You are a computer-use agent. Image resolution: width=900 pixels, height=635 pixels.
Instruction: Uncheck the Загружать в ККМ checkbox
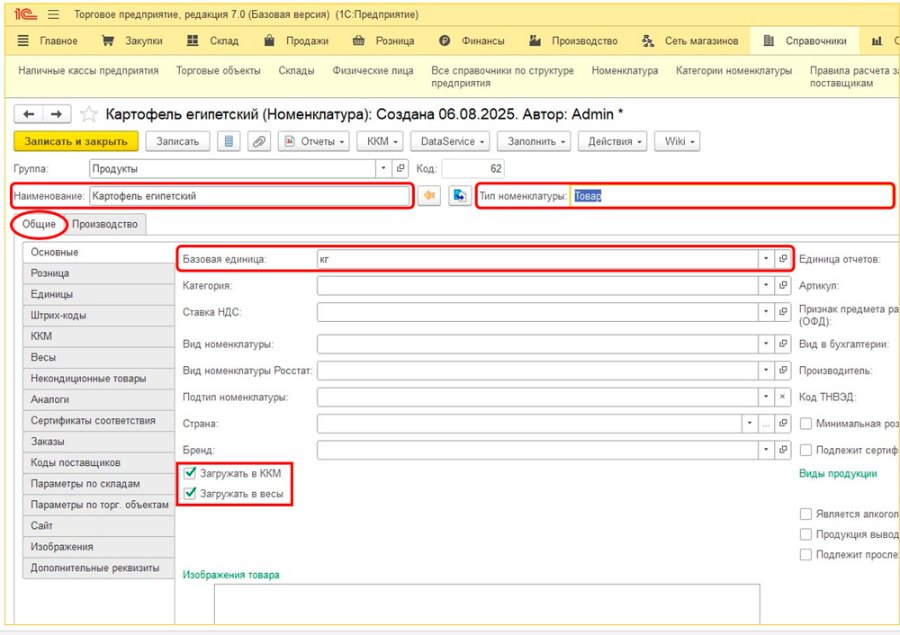coord(190,473)
